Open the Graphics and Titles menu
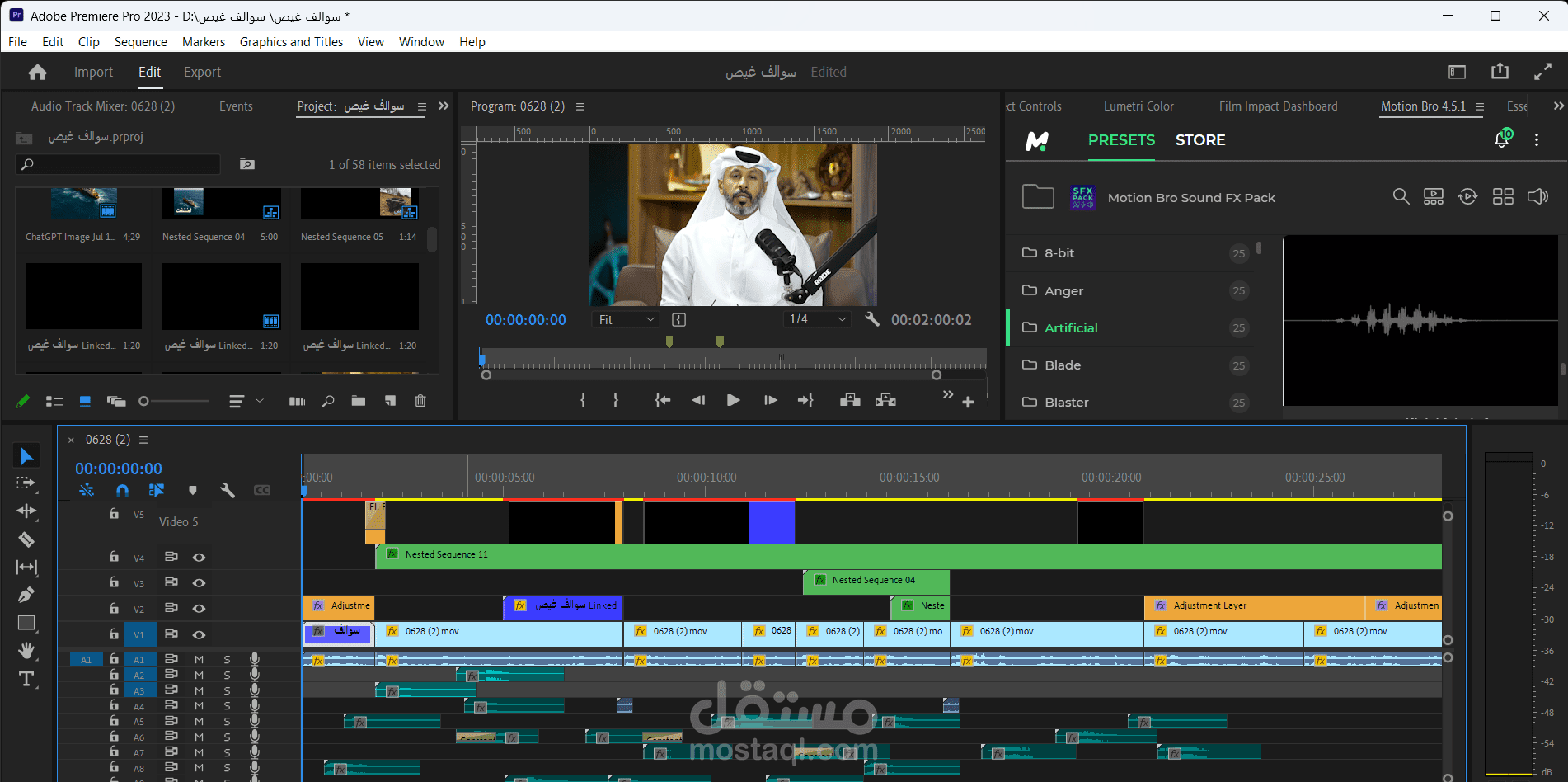This screenshot has height=782, width=1568. tap(291, 42)
